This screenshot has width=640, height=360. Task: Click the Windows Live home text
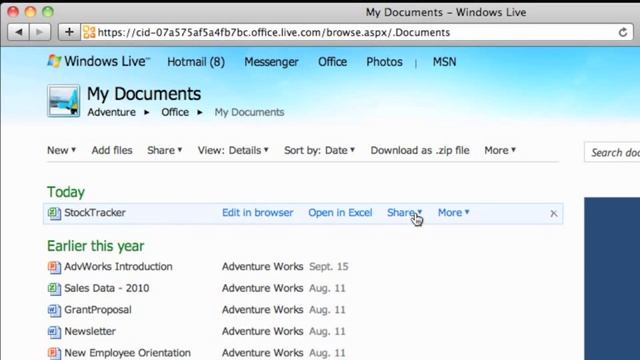click(107, 61)
